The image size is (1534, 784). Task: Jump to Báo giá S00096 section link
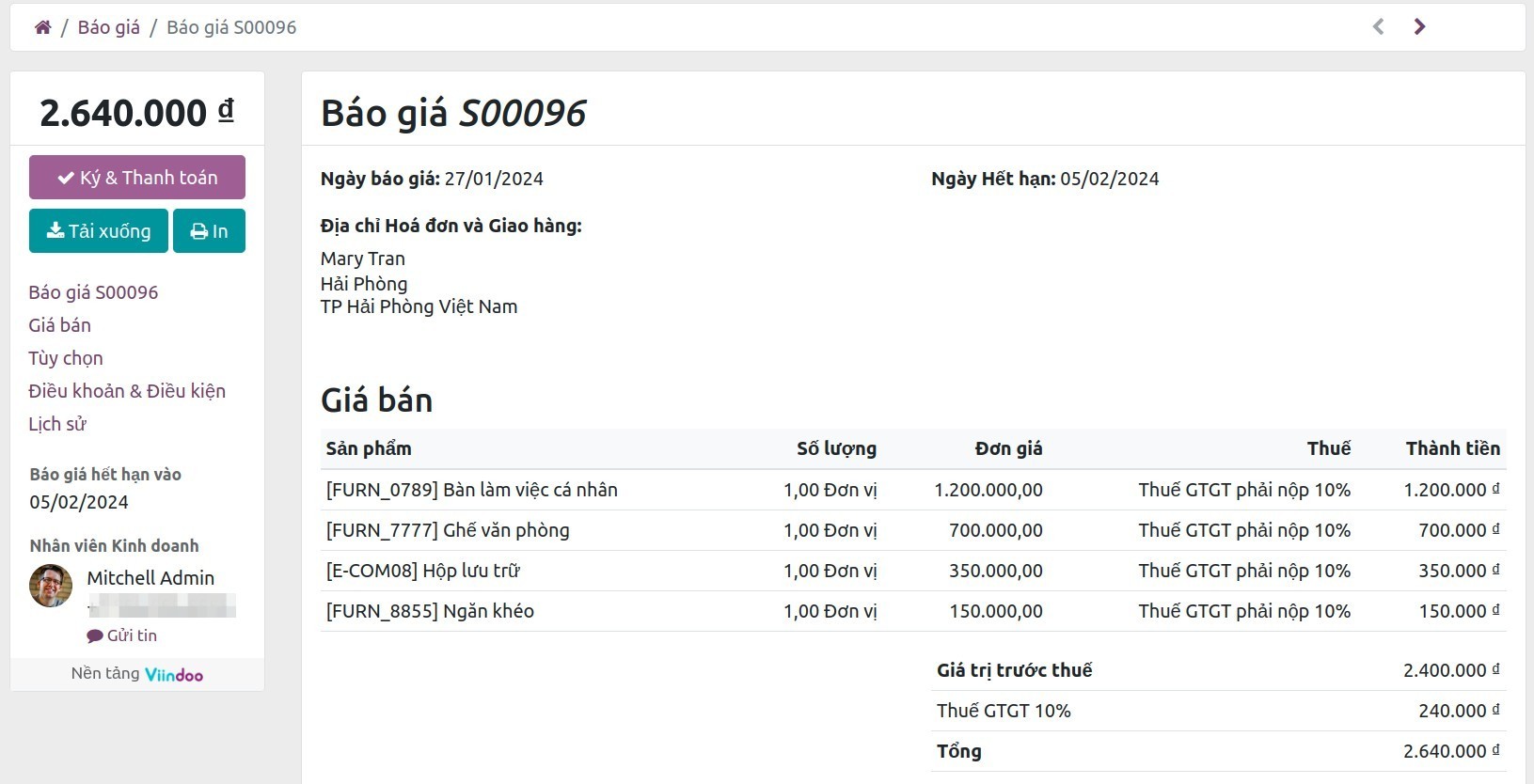tap(93, 292)
